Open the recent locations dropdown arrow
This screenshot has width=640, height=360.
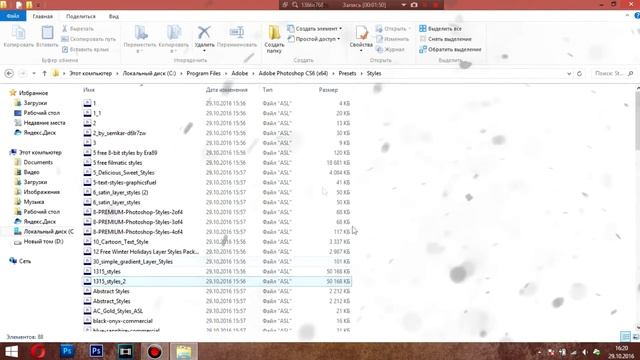coord(34,73)
